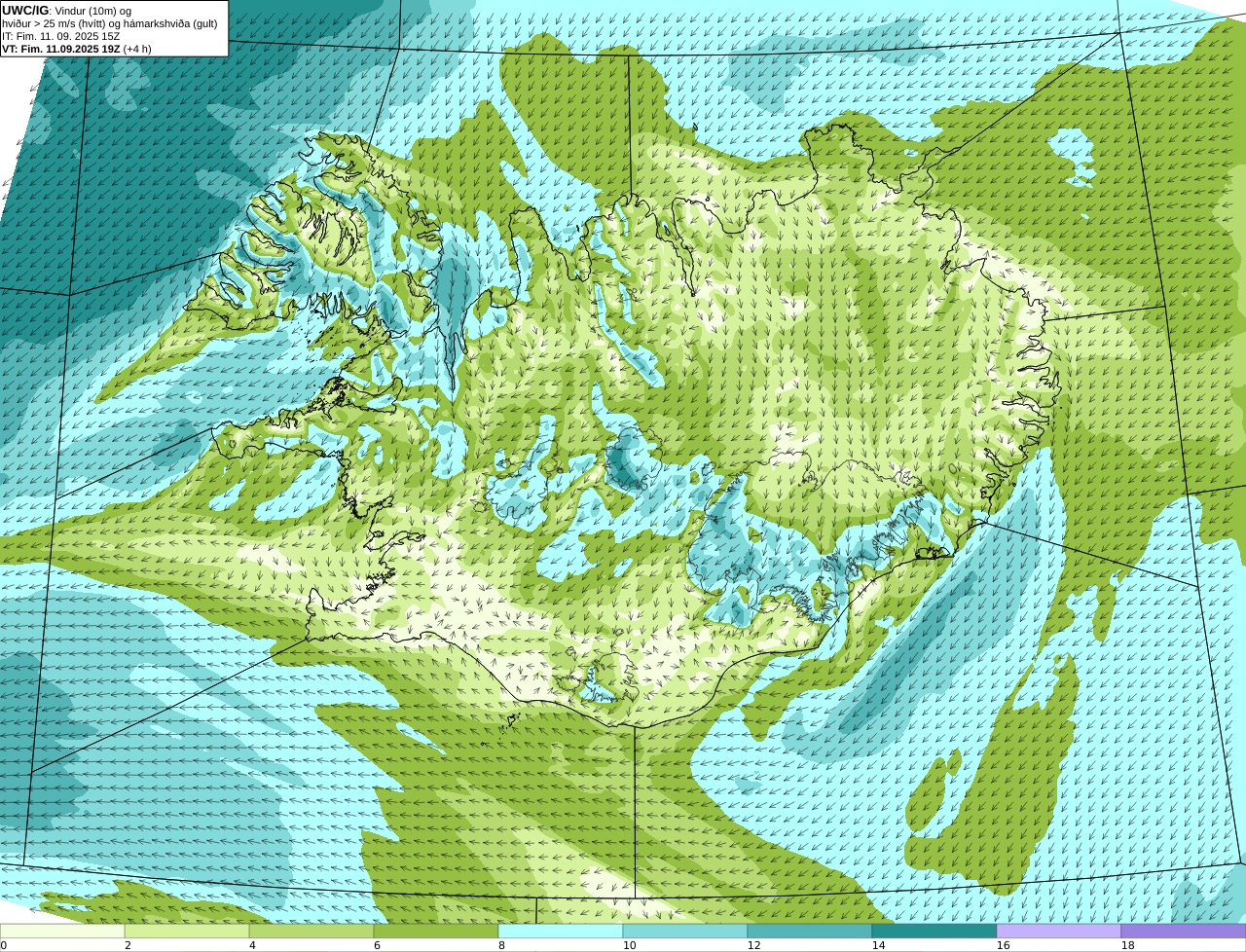Click the pale yellow 0–2 legend swatch
The height and width of the screenshot is (952, 1246).
(62, 931)
